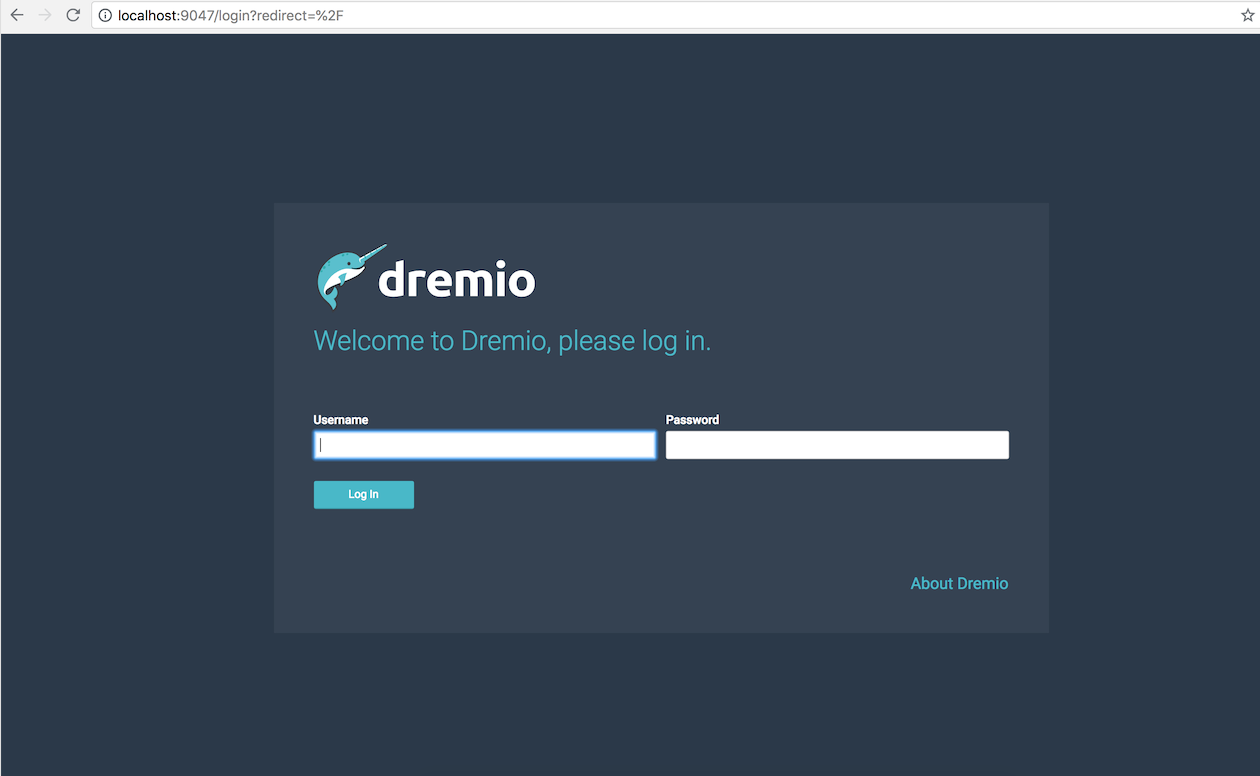Focus the Password input field
Screen dimensions: 1260x776
837,445
